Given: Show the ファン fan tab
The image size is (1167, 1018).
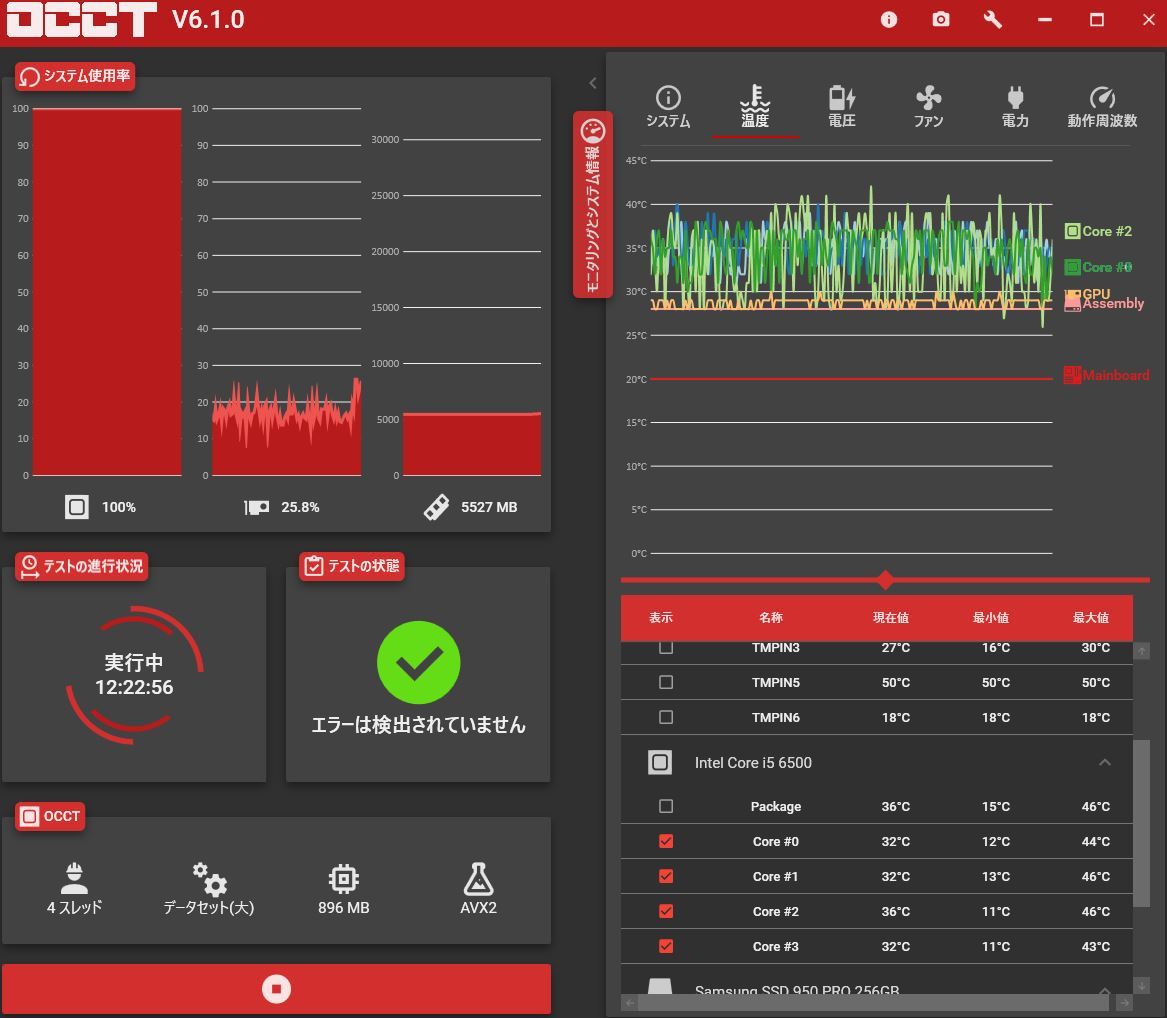Looking at the screenshot, I should coord(928,107).
